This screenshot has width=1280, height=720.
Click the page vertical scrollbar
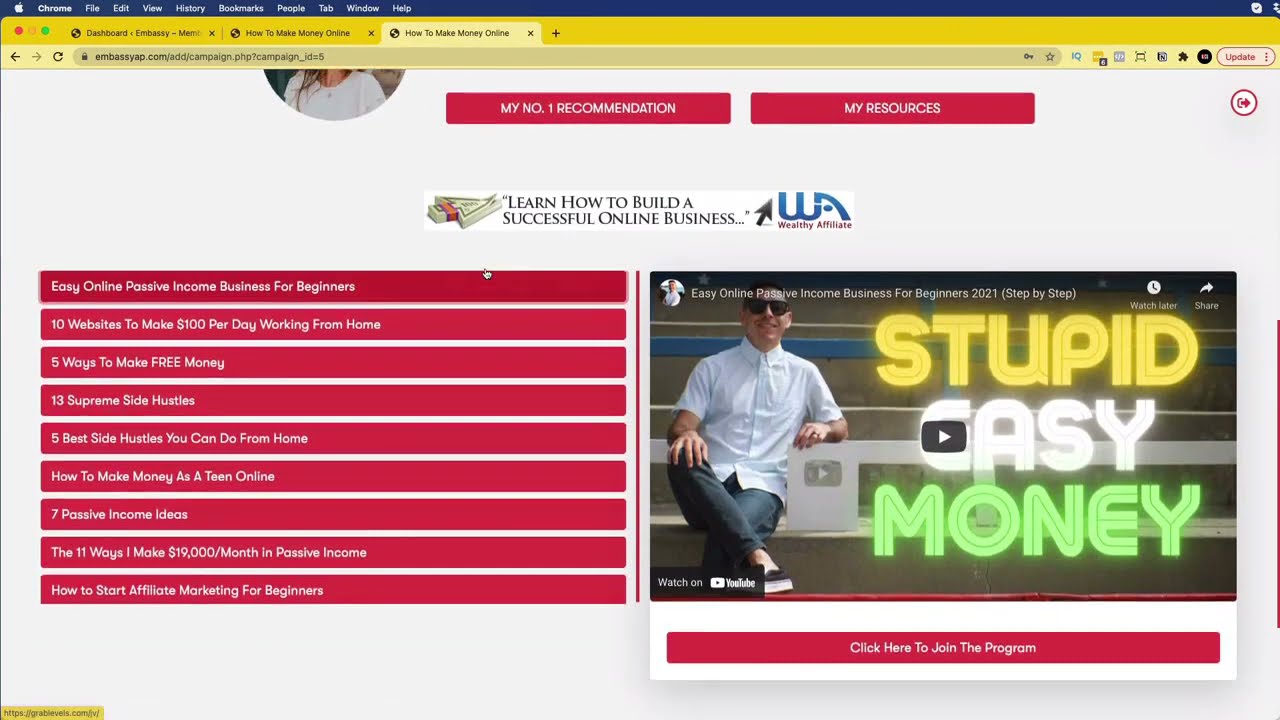pyautogui.click(x=1276, y=473)
